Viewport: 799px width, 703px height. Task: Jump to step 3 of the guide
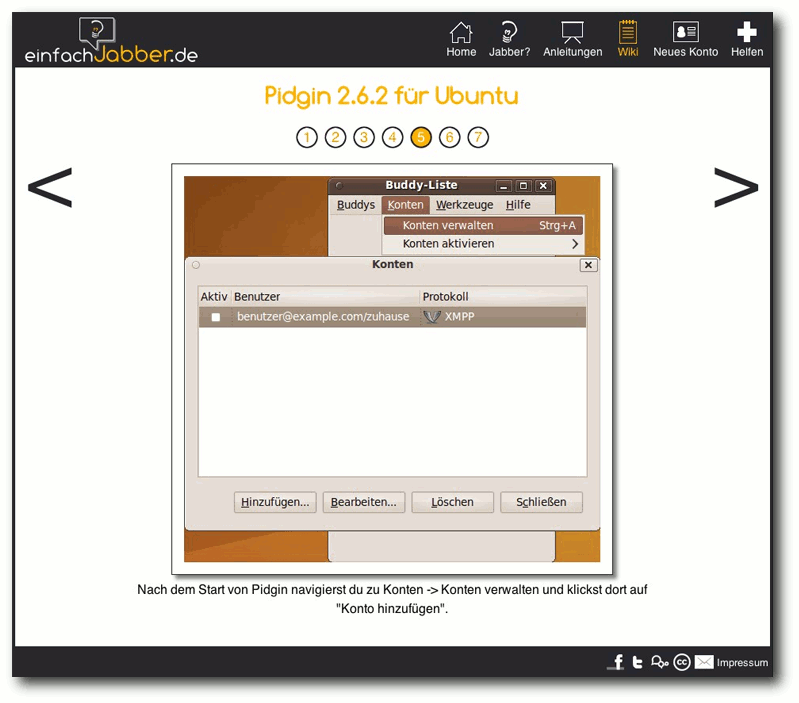(364, 137)
